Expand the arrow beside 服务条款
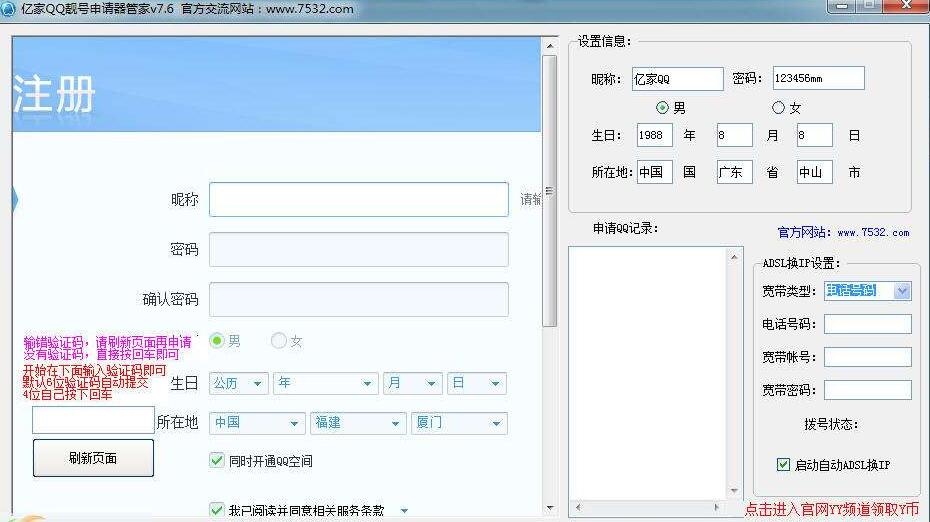The image size is (930, 522). coord(404,511)
